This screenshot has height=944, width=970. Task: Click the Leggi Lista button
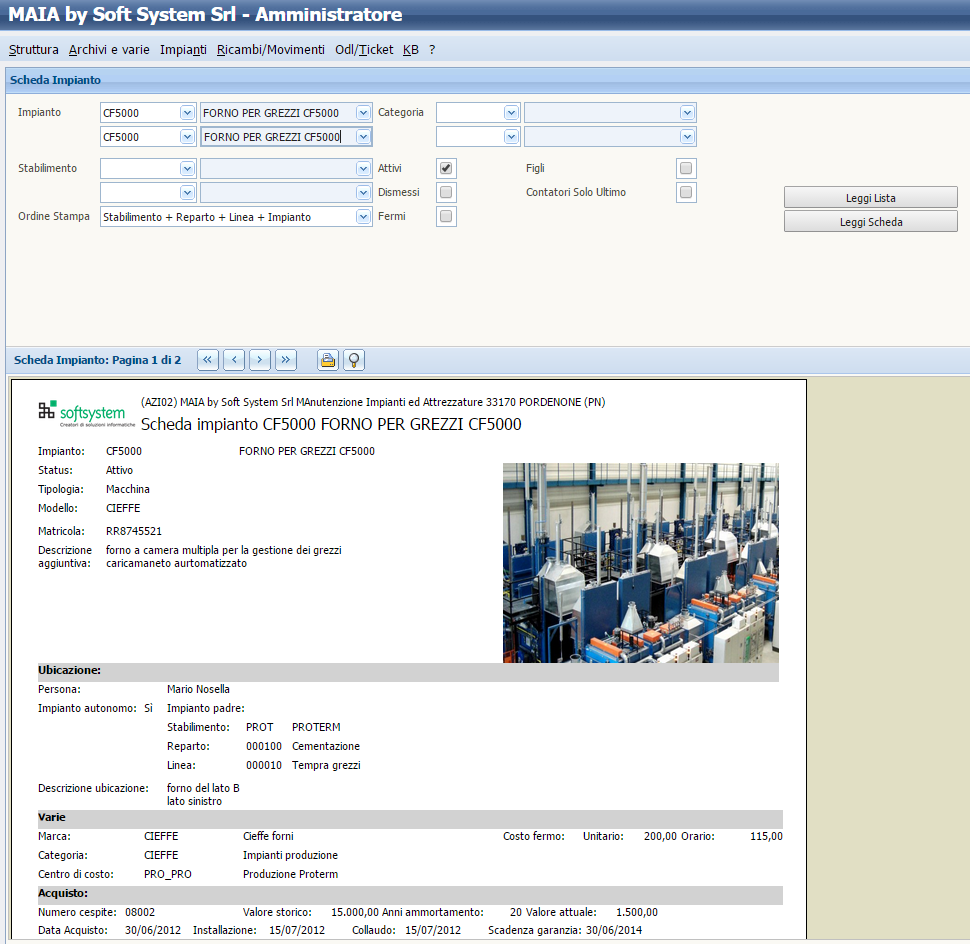(x=870, y=197)
